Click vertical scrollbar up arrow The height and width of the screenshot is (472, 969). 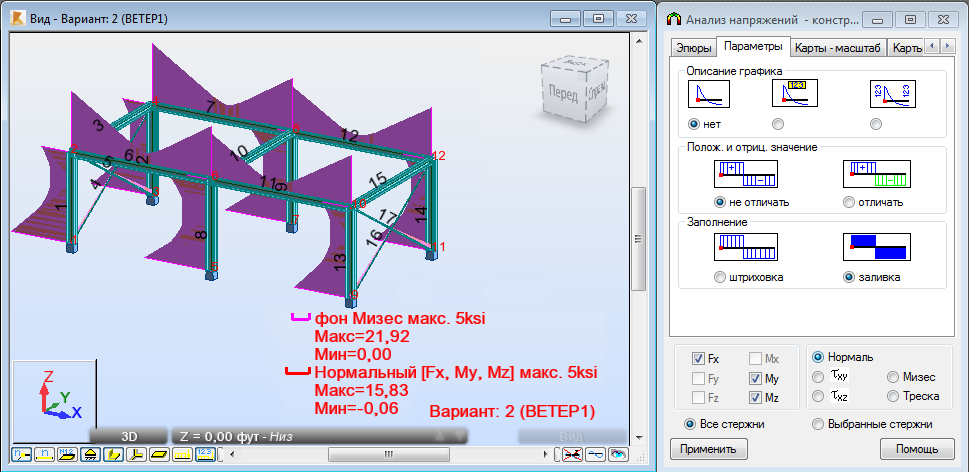pos(638,40)
